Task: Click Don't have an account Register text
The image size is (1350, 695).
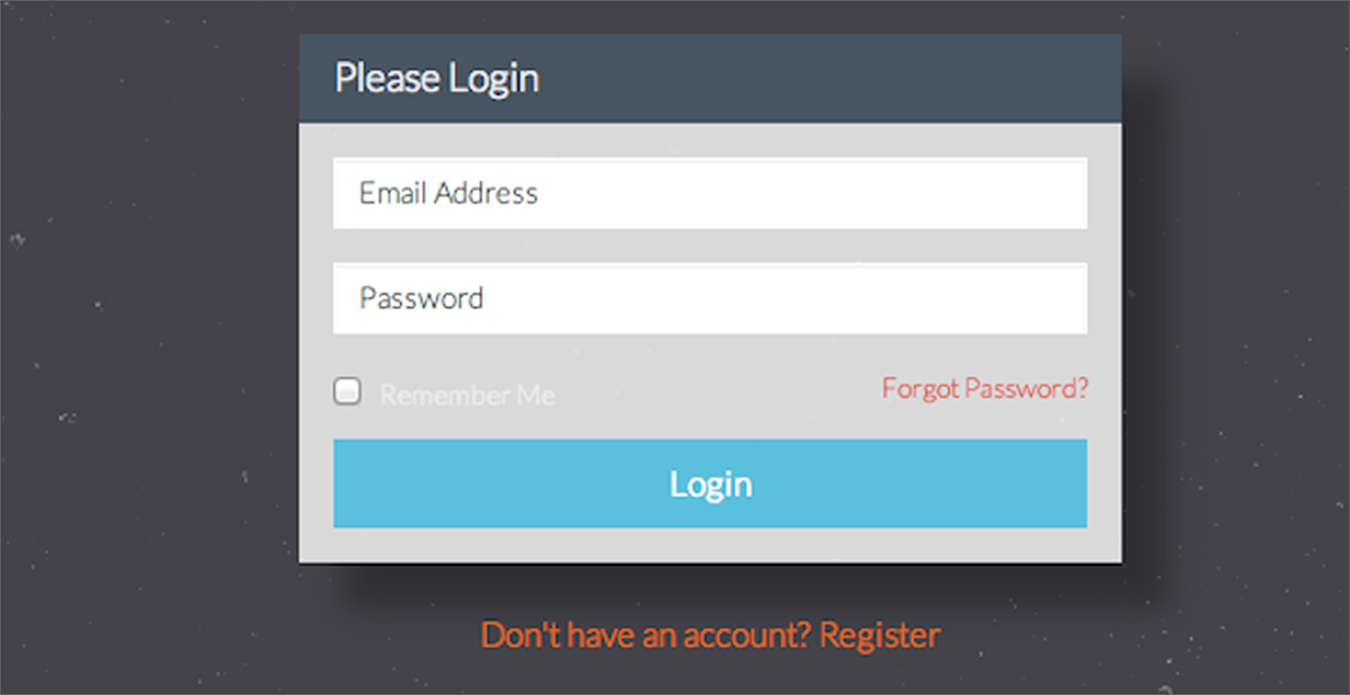Action: (x=710, y=634)
